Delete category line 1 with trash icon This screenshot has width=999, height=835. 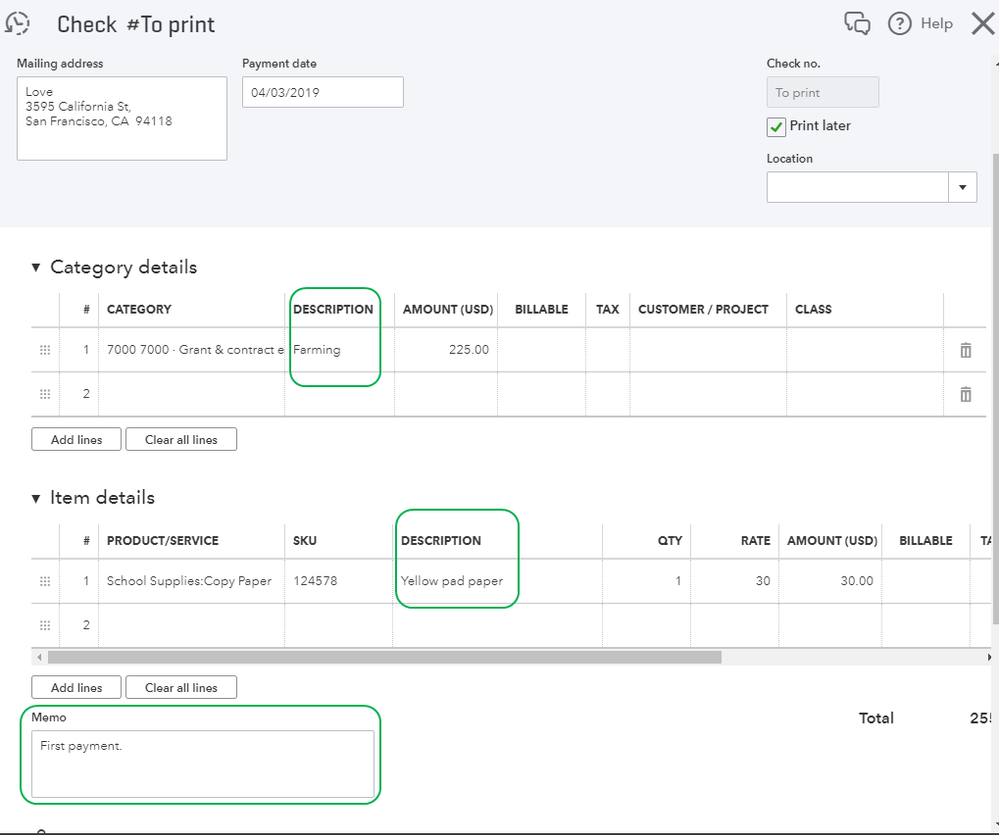pyautogui.click(x=965, y=350)
